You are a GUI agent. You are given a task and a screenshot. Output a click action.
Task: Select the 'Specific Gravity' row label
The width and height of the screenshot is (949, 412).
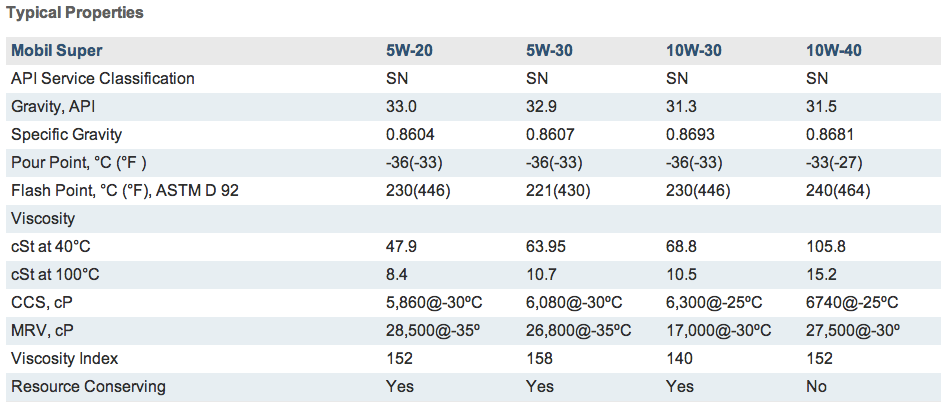coord(67,134)
